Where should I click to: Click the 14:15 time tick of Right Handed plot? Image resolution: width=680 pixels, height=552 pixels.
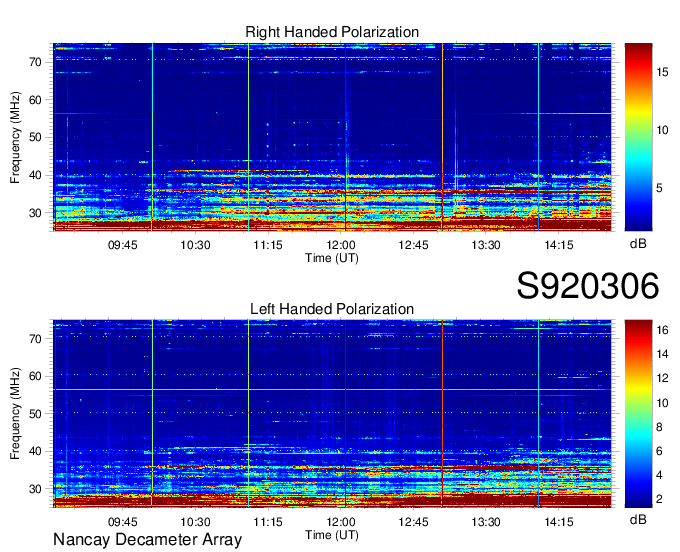[559, 245]
